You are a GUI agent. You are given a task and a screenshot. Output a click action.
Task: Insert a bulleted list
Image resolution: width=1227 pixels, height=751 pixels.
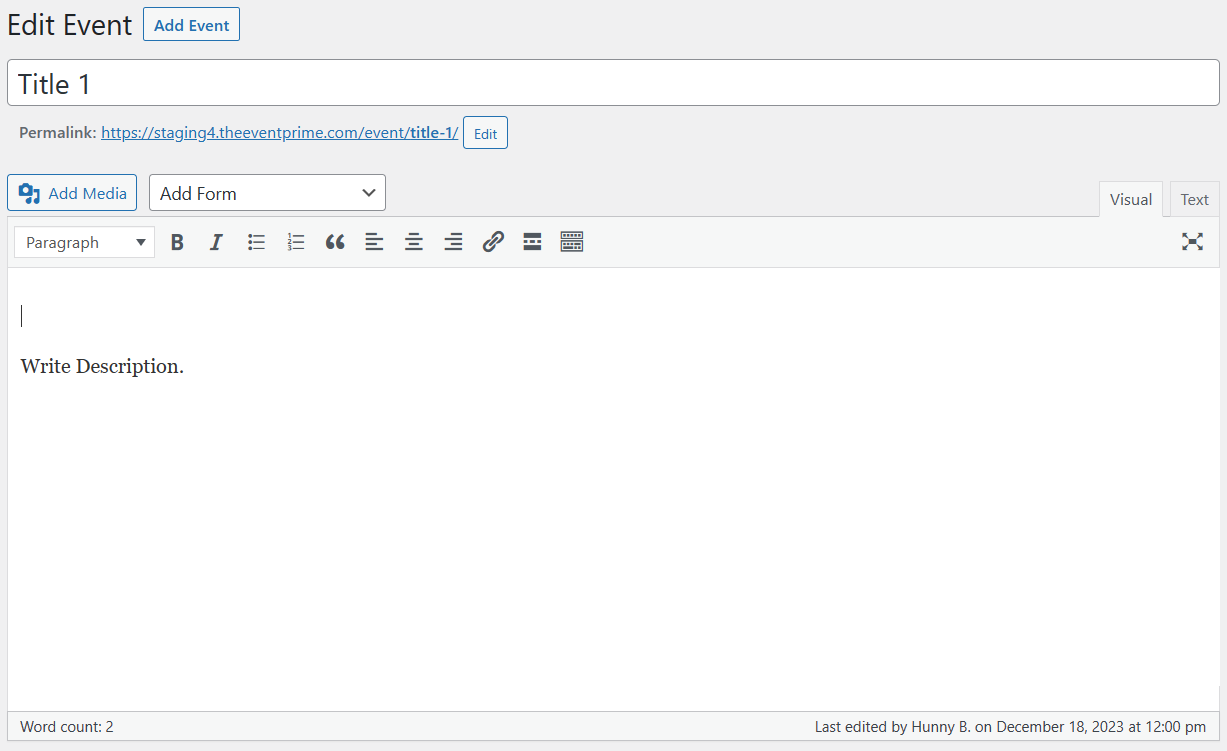coord(256,242)
